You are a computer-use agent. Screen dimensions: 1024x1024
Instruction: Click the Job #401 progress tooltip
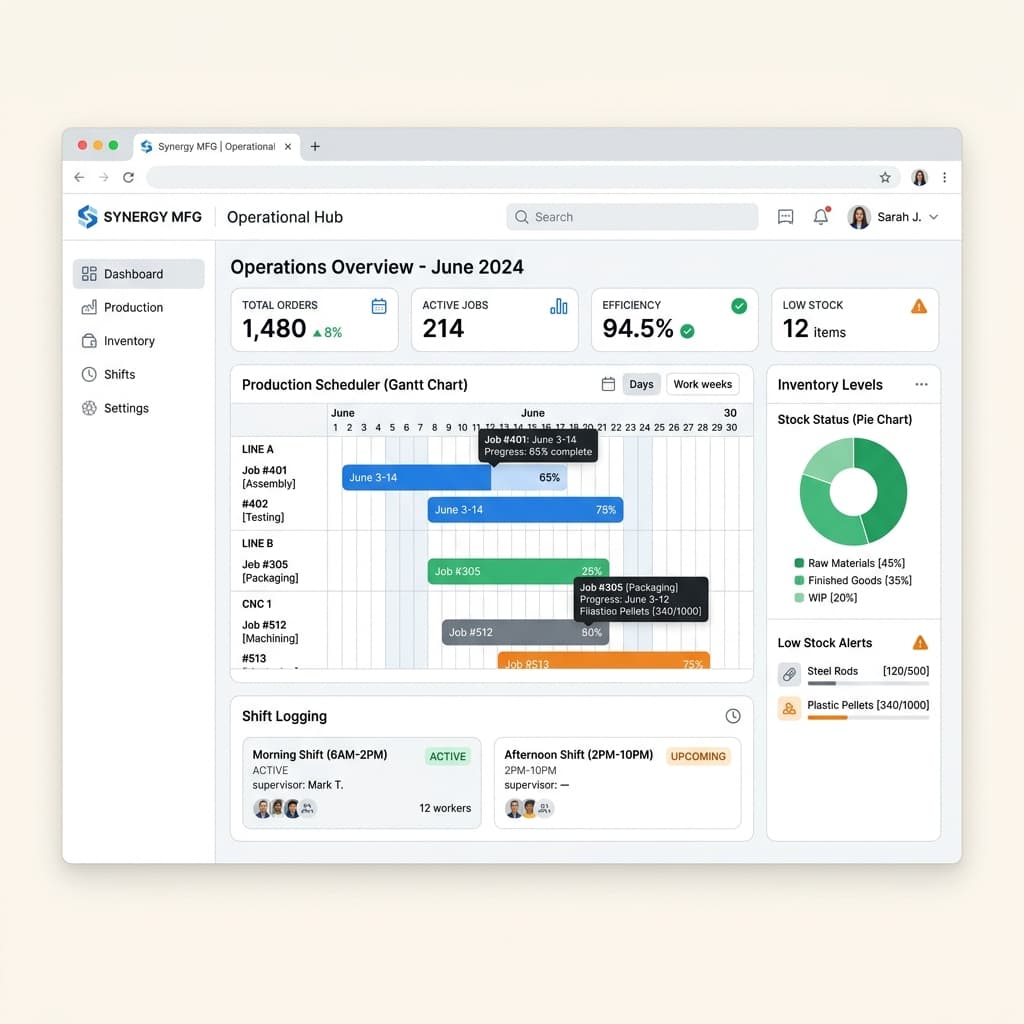pyautogui.click(x=538, y=445)
